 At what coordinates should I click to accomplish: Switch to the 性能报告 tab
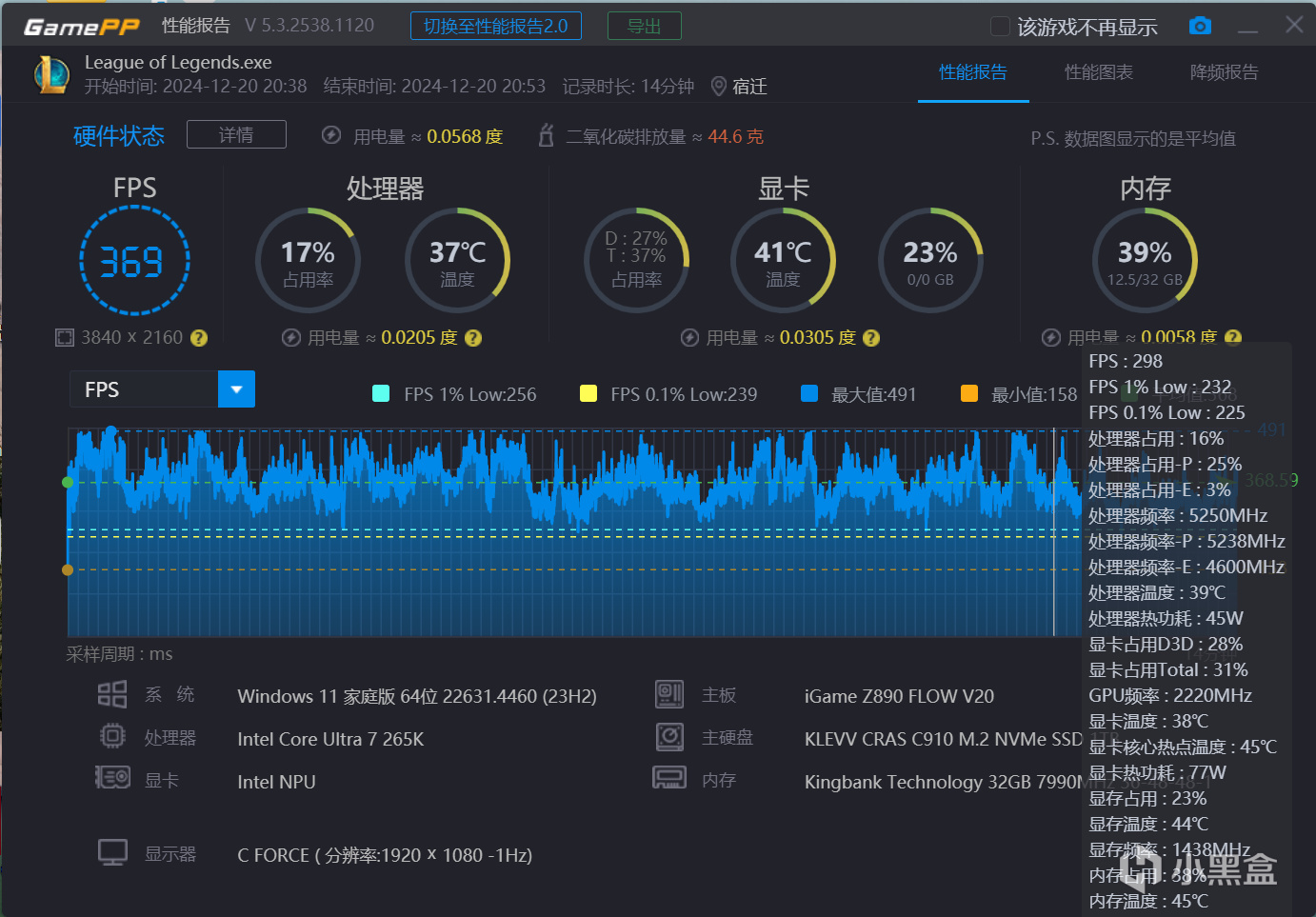973,72
